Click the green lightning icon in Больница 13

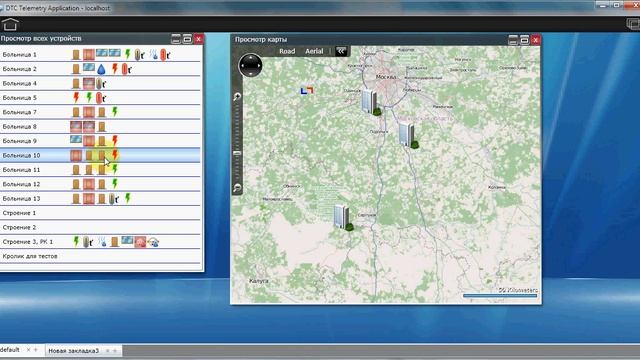[127, 198]
